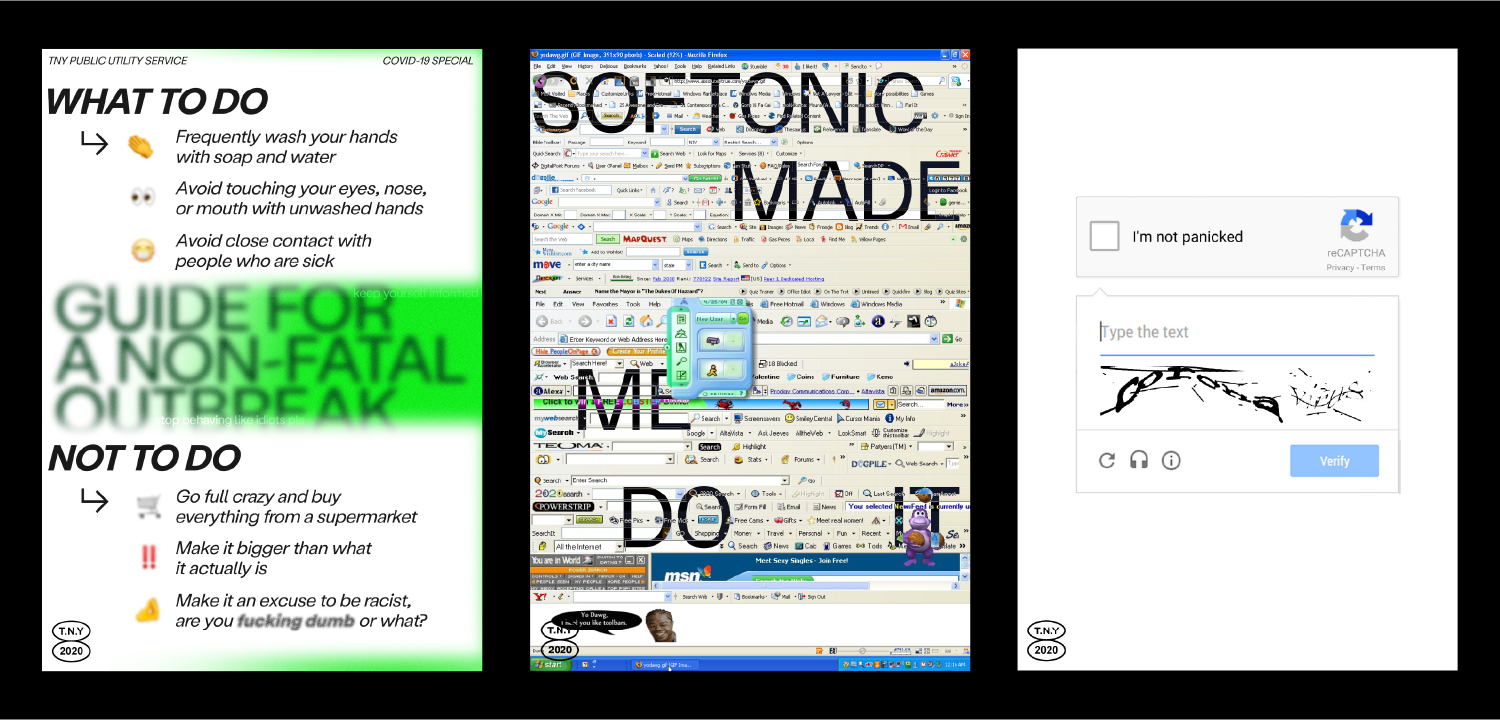The height and width of the screenshot is (720, 1500).
Task: Toggle Hide PeopleOnPage button
Action: click(565, 351)
